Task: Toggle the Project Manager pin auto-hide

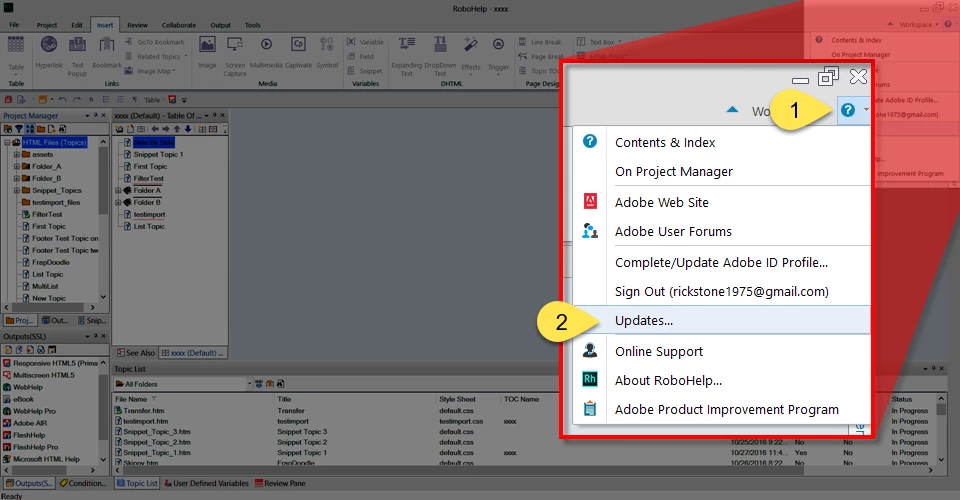Action: click(96, 115)
